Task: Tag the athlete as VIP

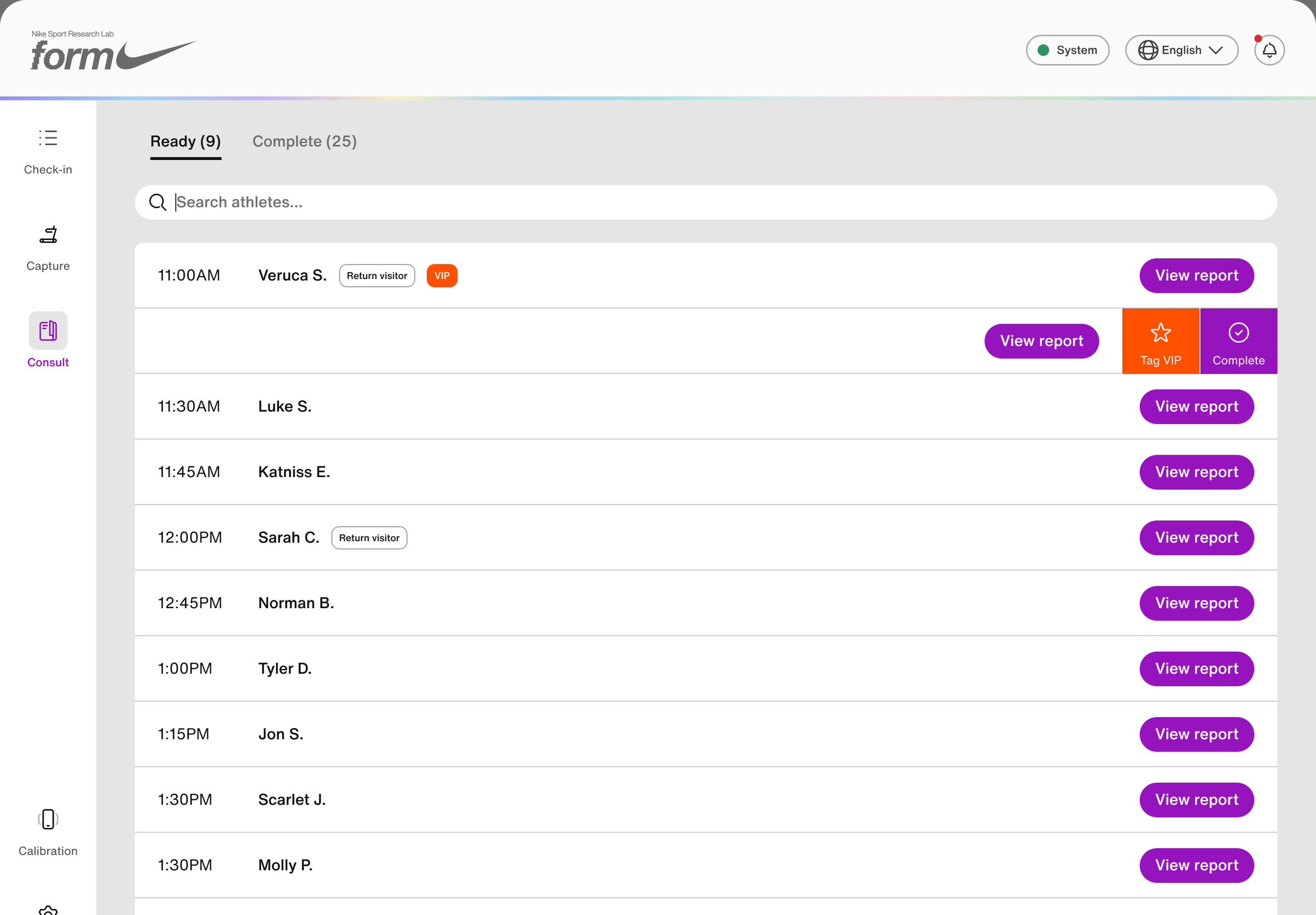Action: (x=1160, y=341)
